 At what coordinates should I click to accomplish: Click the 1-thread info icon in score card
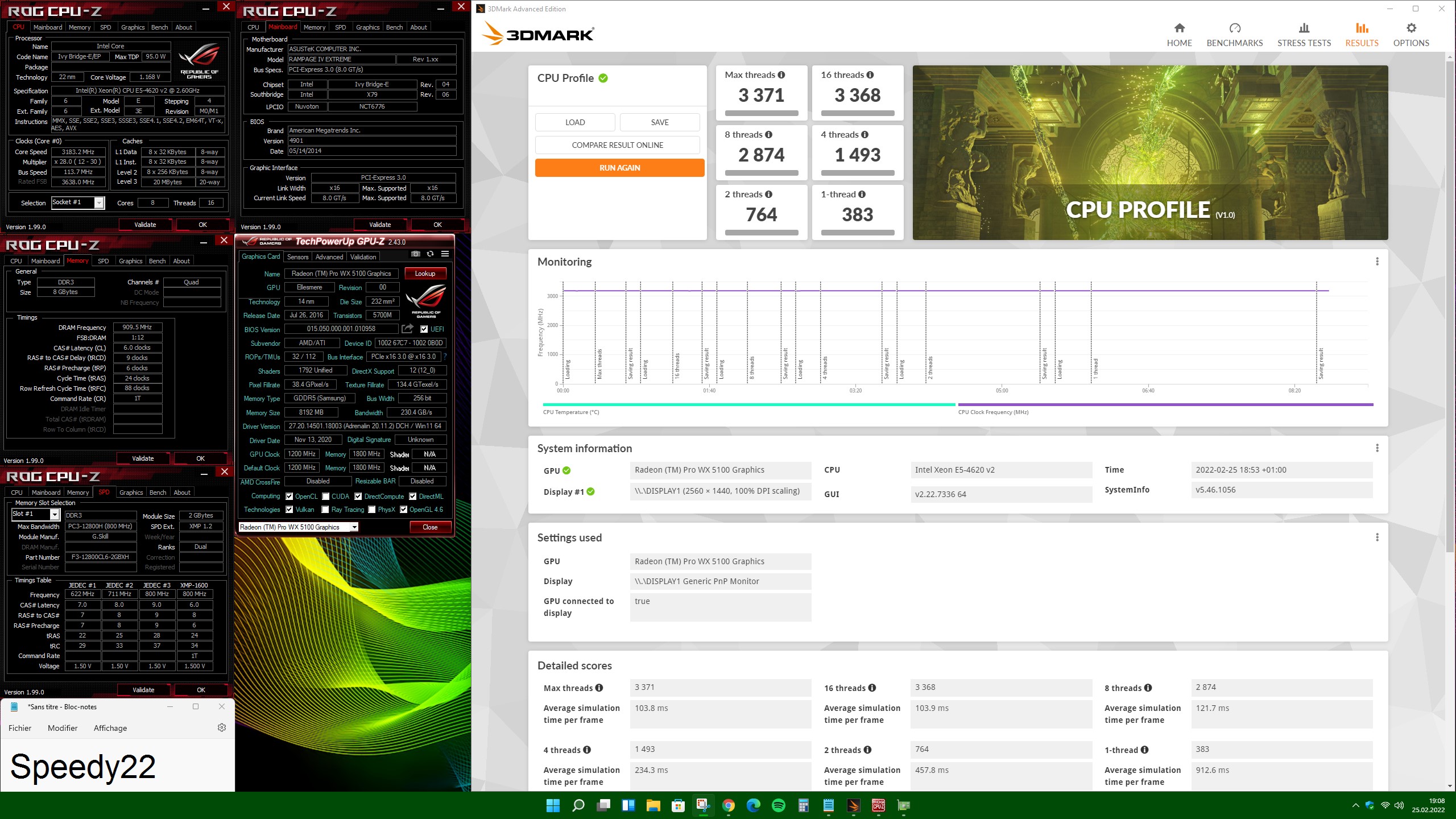coord(862,195)
